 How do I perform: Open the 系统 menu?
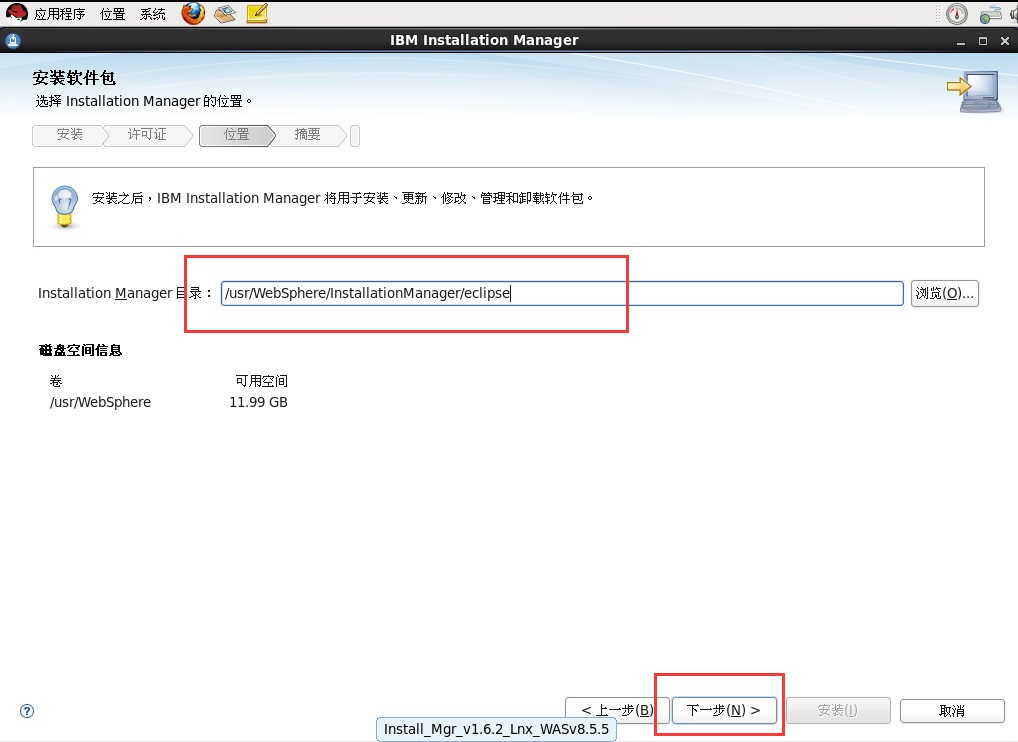[153, 14]
